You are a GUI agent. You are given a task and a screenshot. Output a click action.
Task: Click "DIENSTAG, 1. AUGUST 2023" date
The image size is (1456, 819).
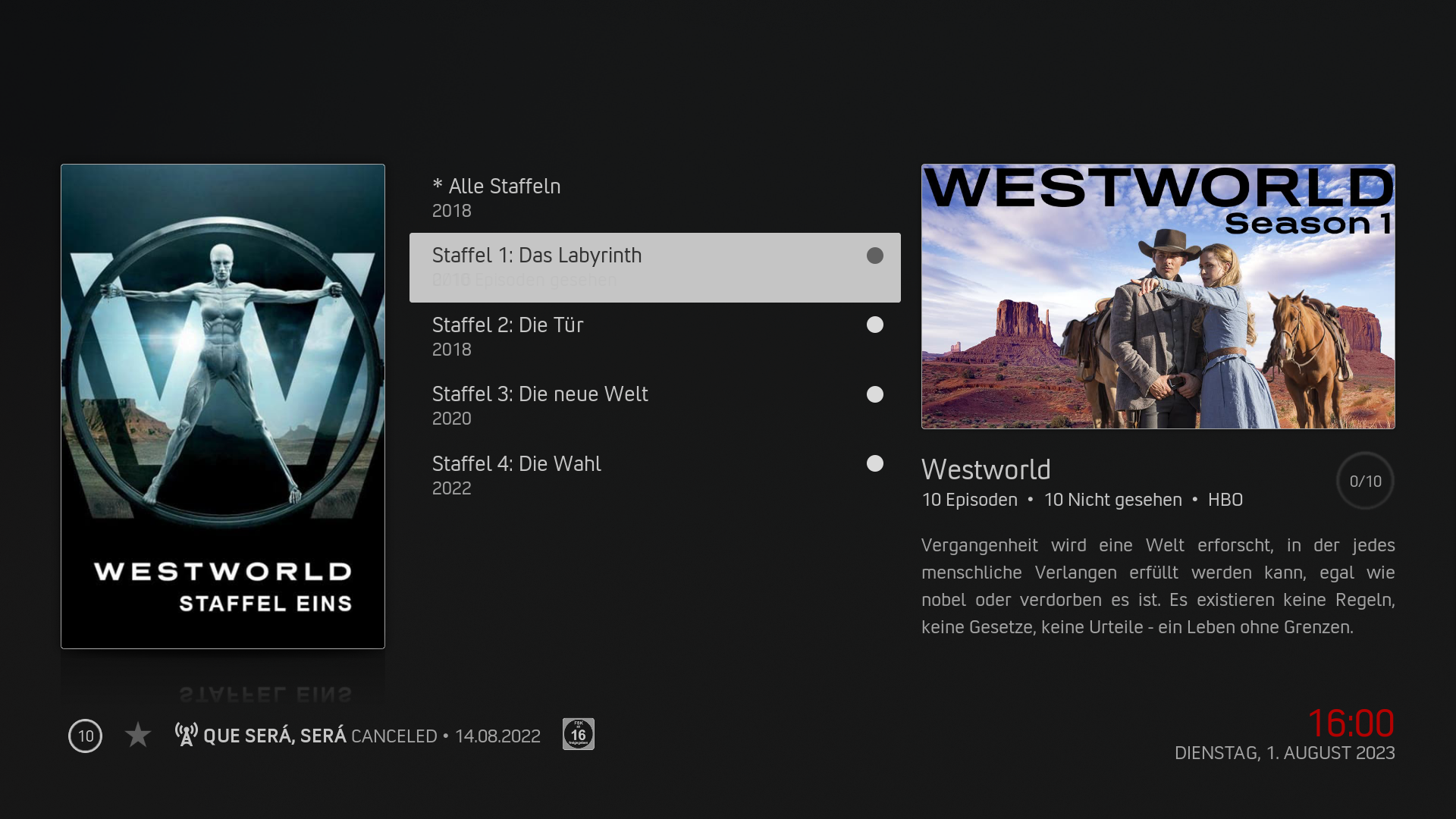pyautogui.click(x=1285, y=753)
